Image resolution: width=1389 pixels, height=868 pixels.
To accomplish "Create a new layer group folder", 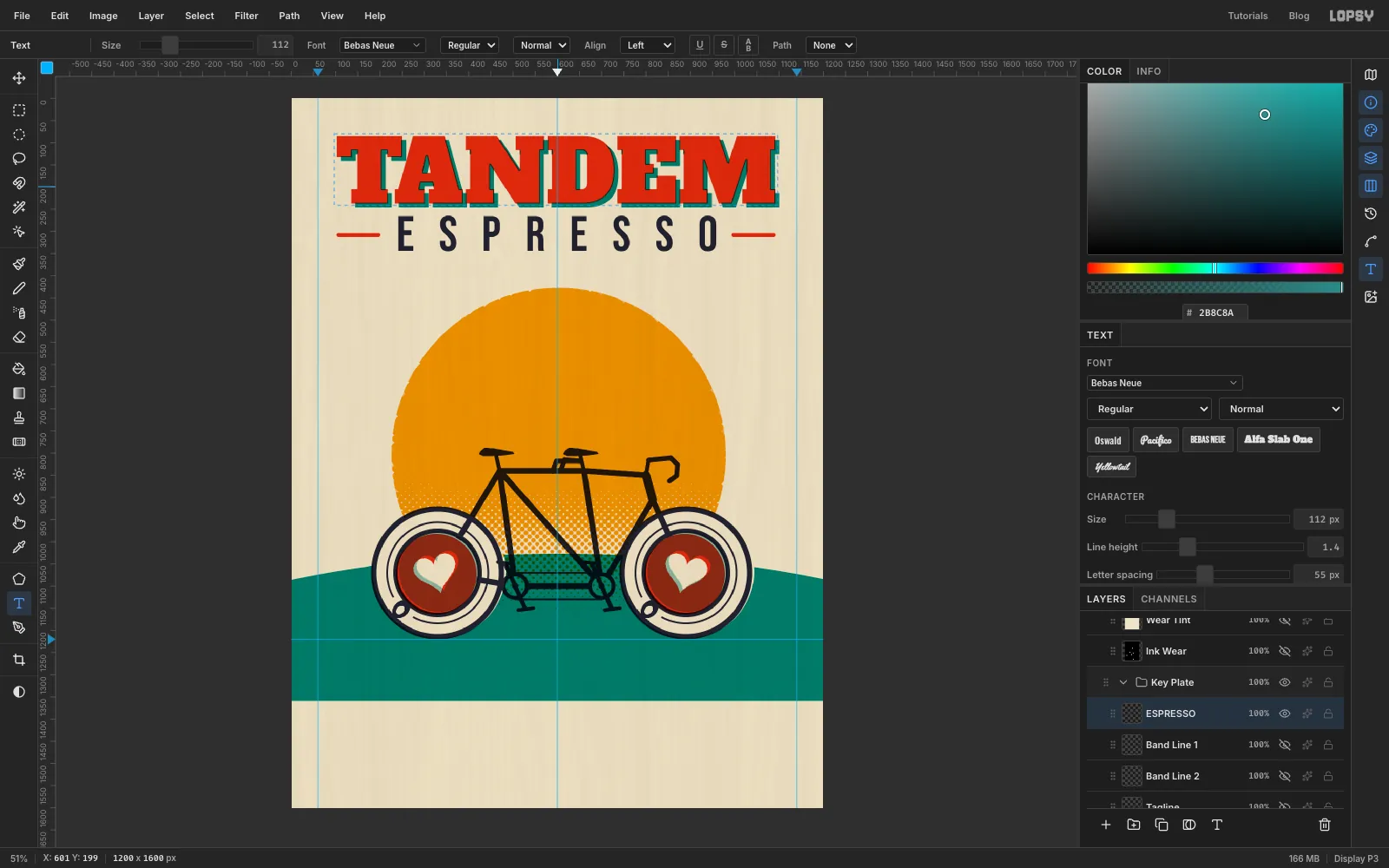I will [x=1134, y=825].
